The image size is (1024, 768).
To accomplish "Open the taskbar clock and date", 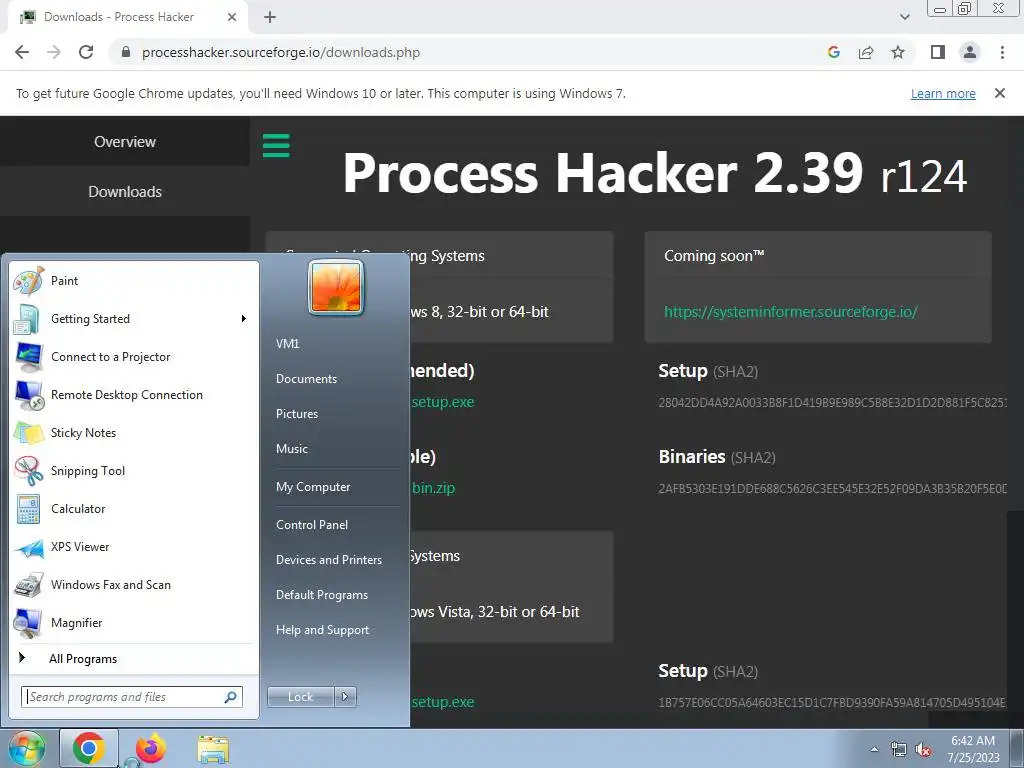I will [973, 749].
